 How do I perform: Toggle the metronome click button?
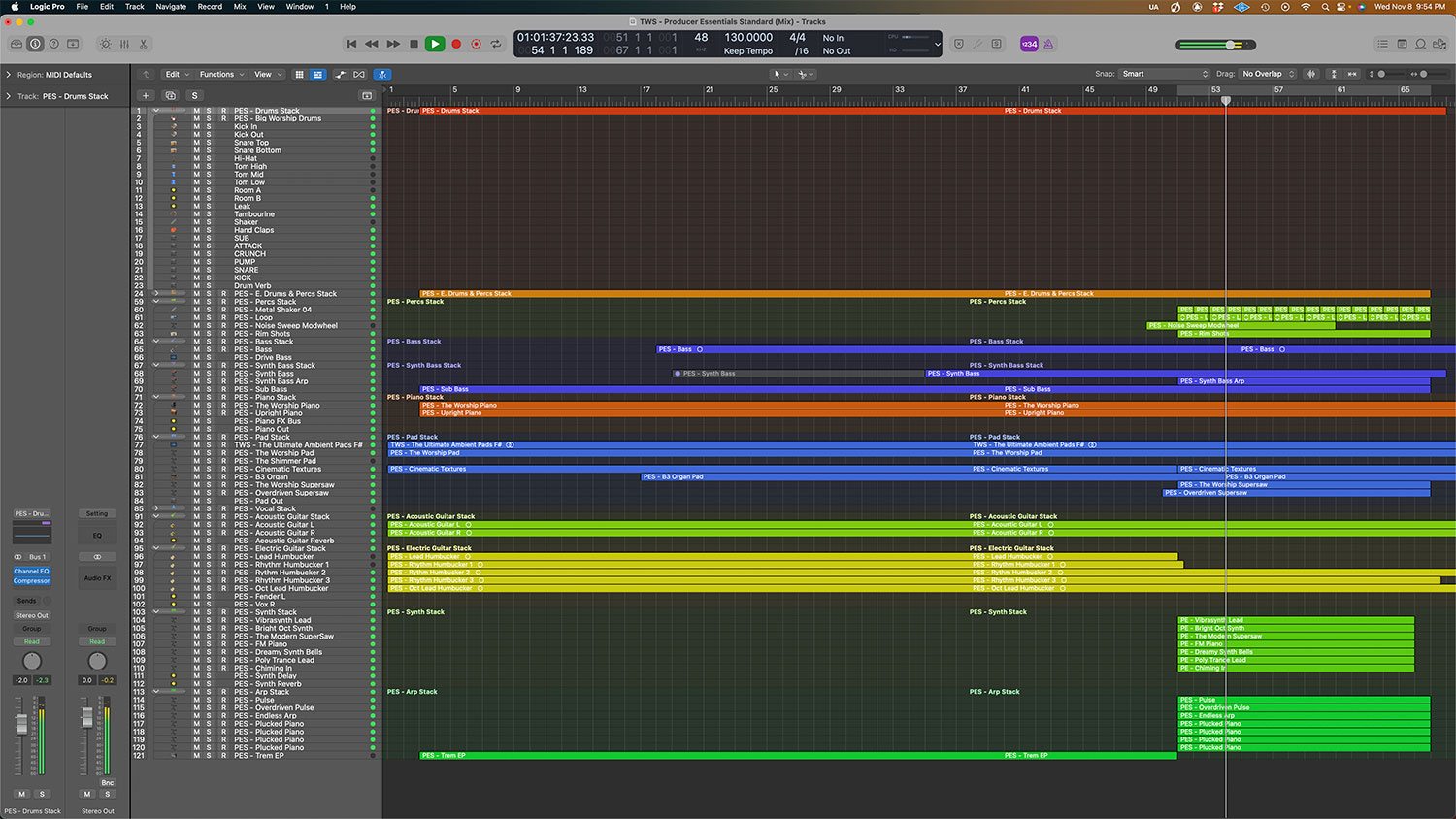coord(1047,44)
